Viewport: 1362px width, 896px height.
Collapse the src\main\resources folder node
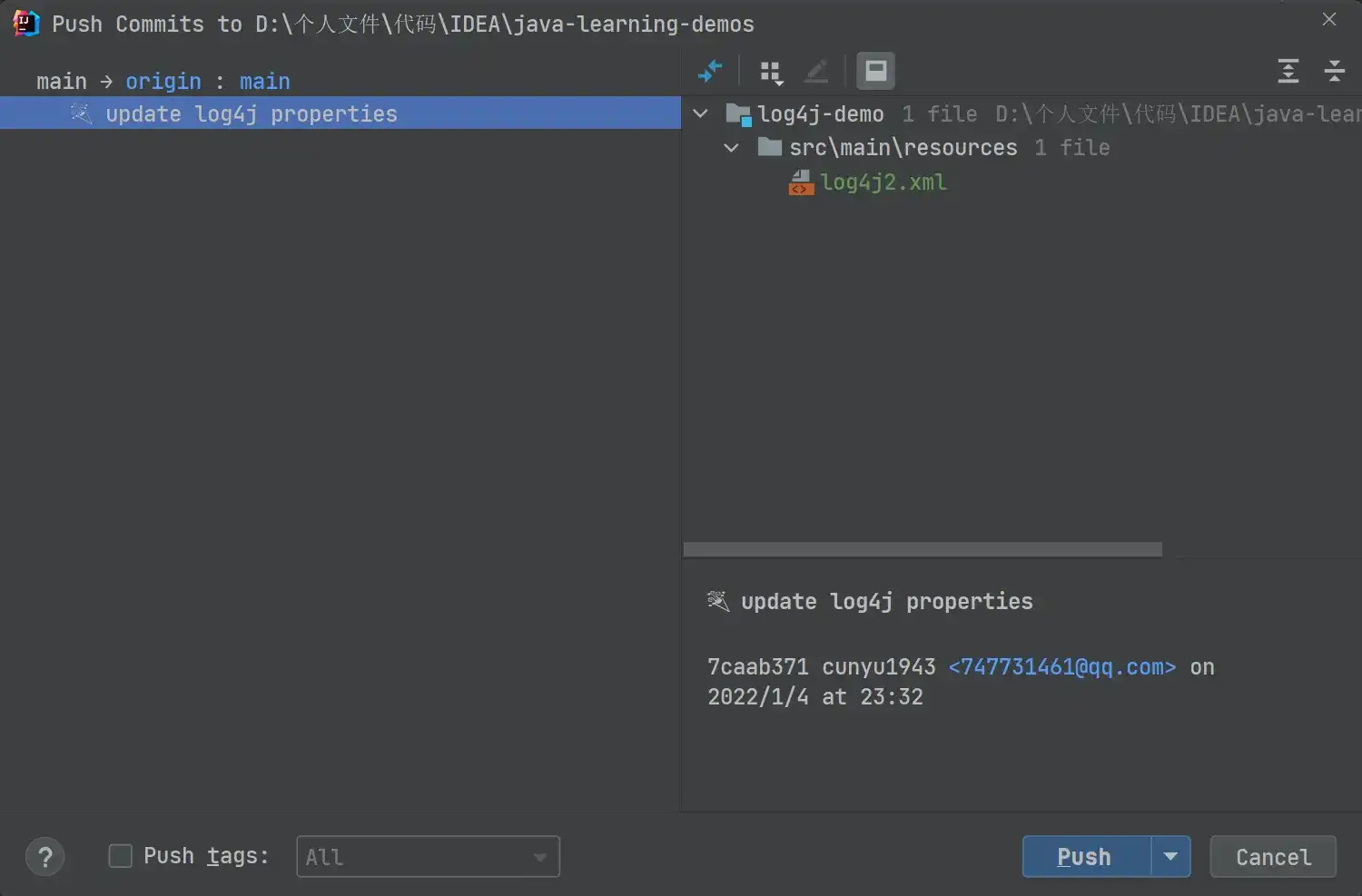[x=731, y=148]
